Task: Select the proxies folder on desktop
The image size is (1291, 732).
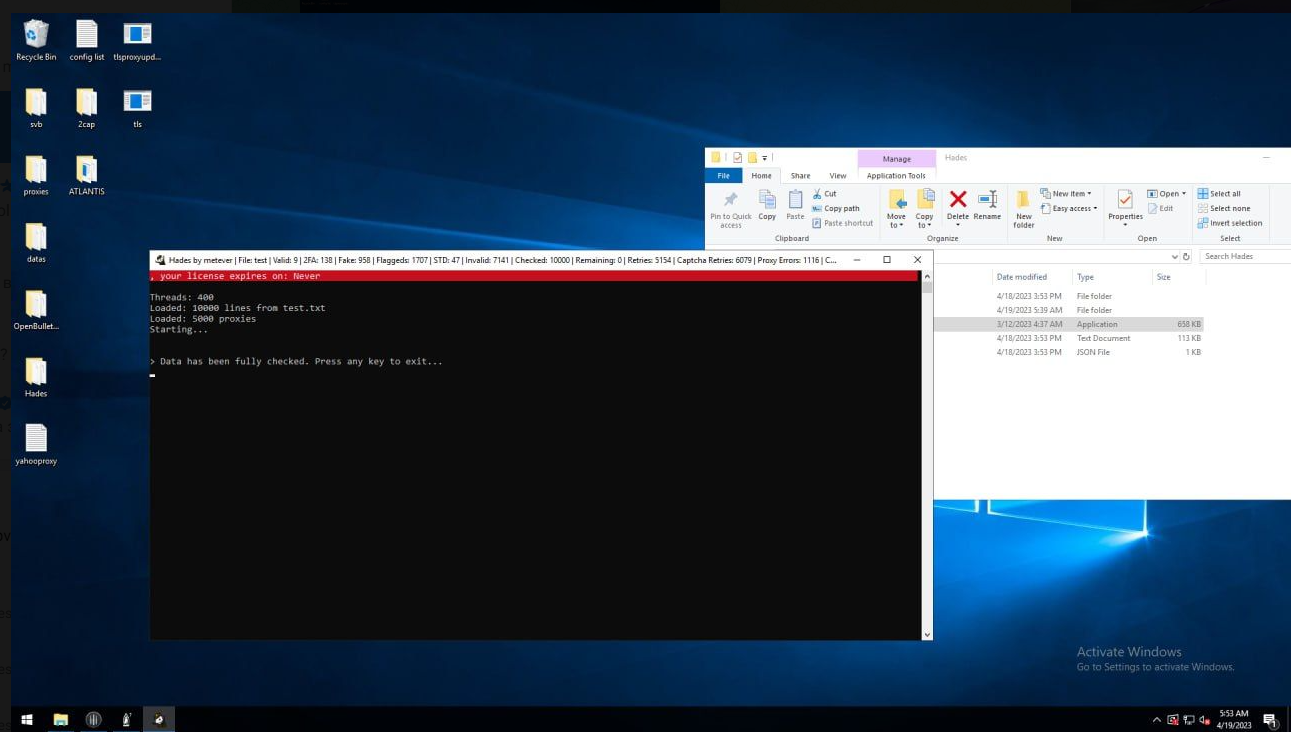Action: click(36, 175)
